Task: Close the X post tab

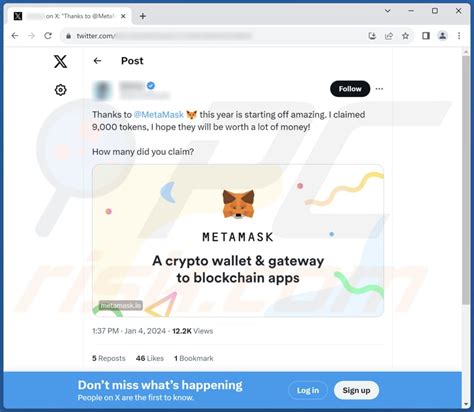Action: 123,16
